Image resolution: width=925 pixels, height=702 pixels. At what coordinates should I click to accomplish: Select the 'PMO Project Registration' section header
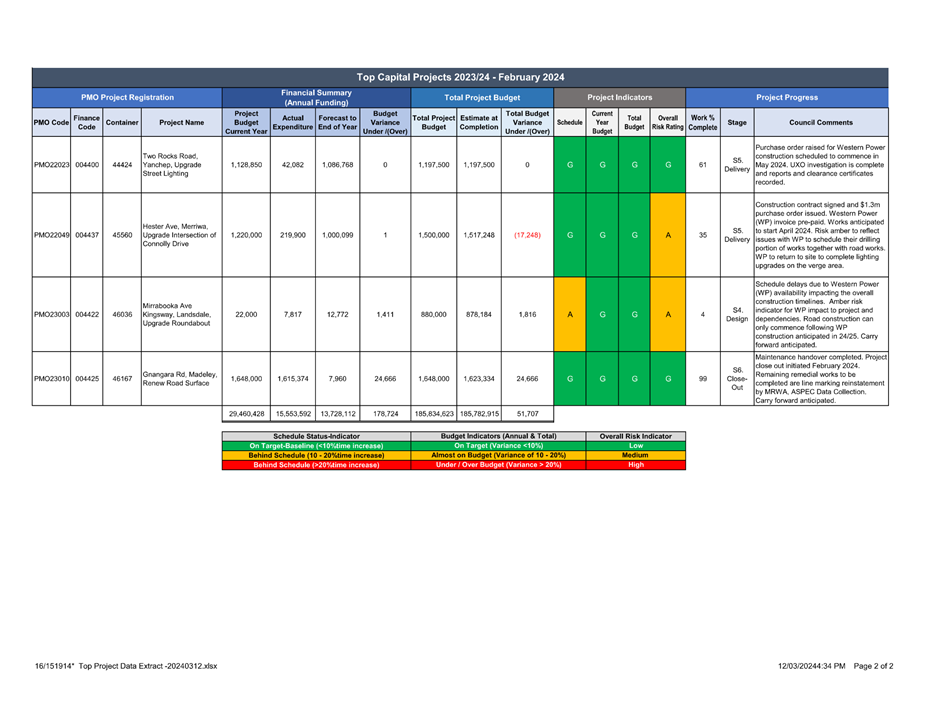[x=127, y=97]
